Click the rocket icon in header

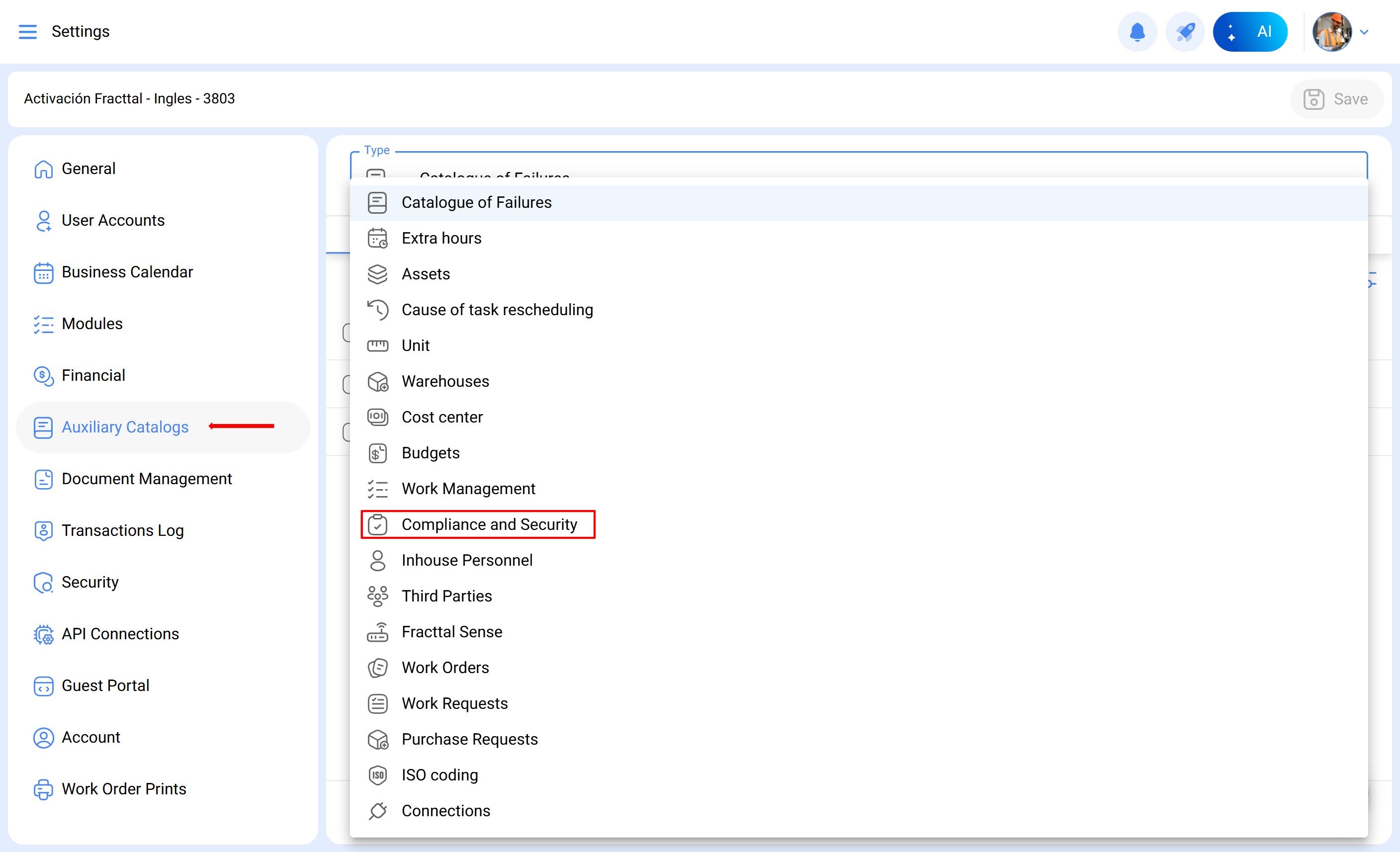tap(1185, 32)
